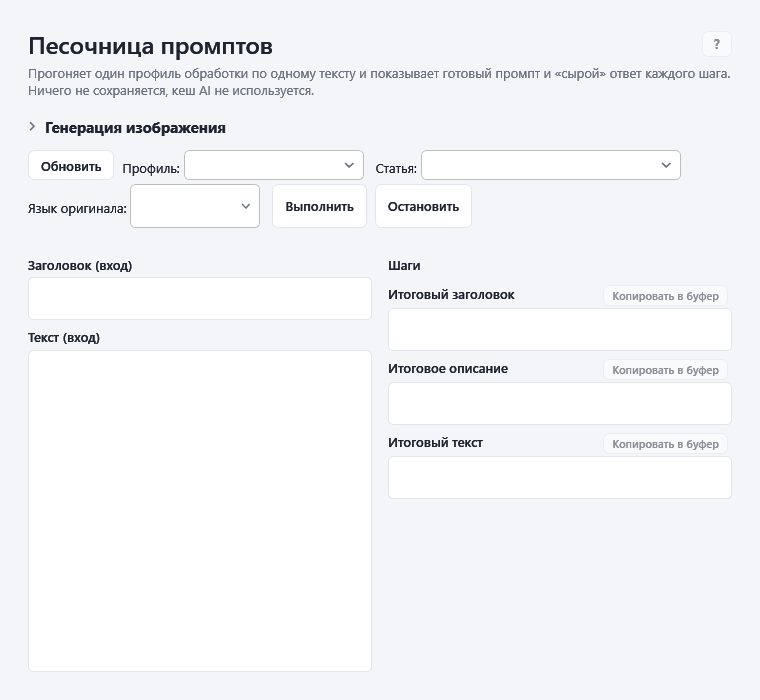Screen dimensions: 760x700
Task: Copy Итоговый текст to clipboard
Action: point(665,444)
